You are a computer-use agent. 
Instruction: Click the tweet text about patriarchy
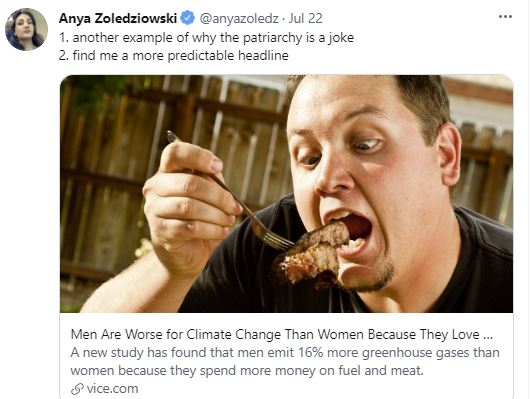tap(206, 38)
